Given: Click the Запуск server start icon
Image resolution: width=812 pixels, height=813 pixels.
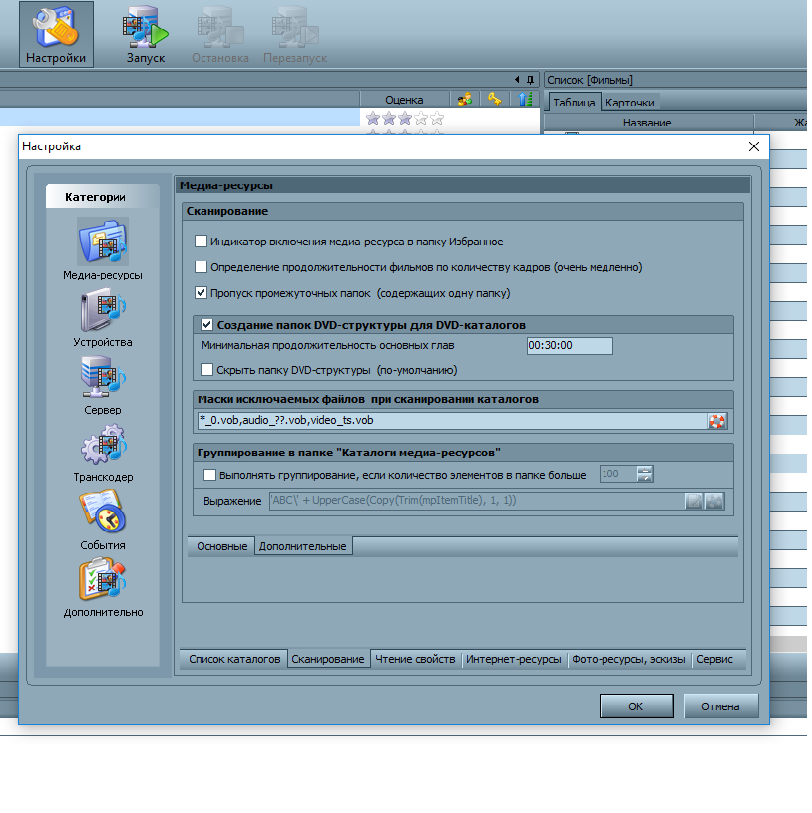Looking at the screenshot, I should [146, 30].
